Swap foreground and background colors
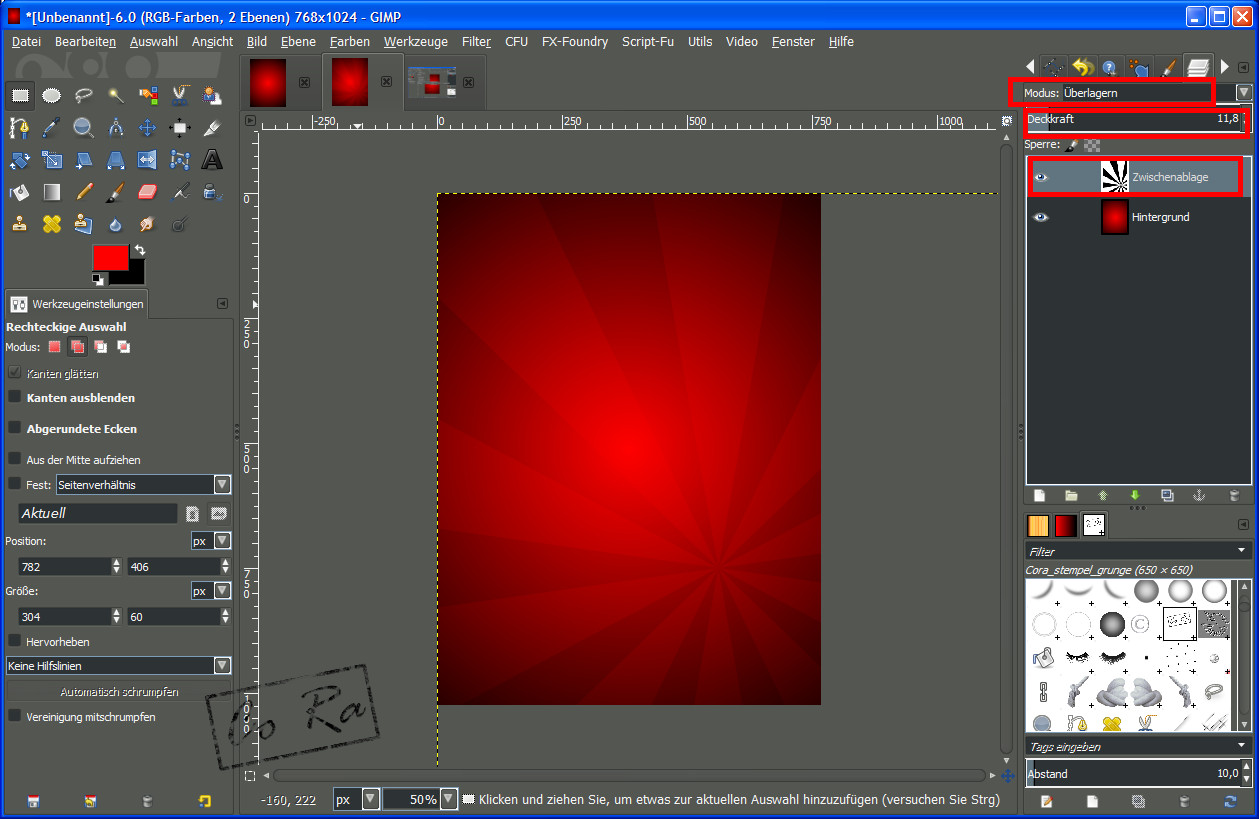 click(x=140, y=250)
